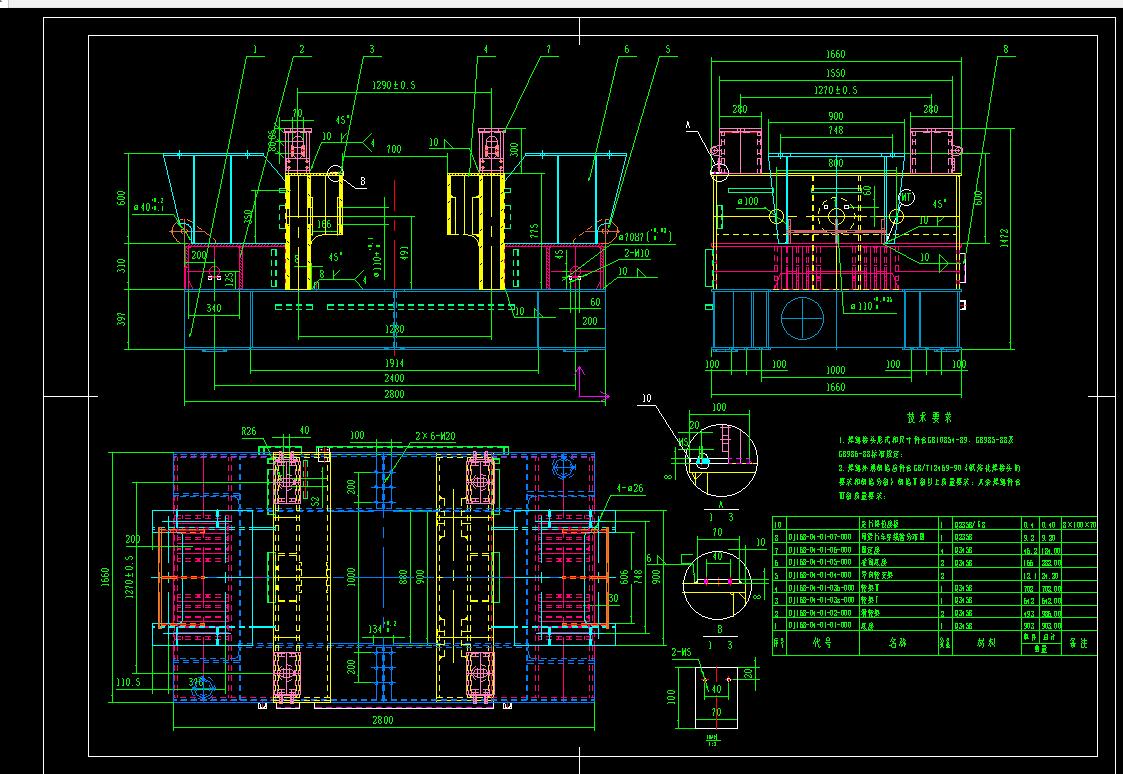
Task: Select the 1290±0.5 dimension text
Action: [x=394, y=85]
